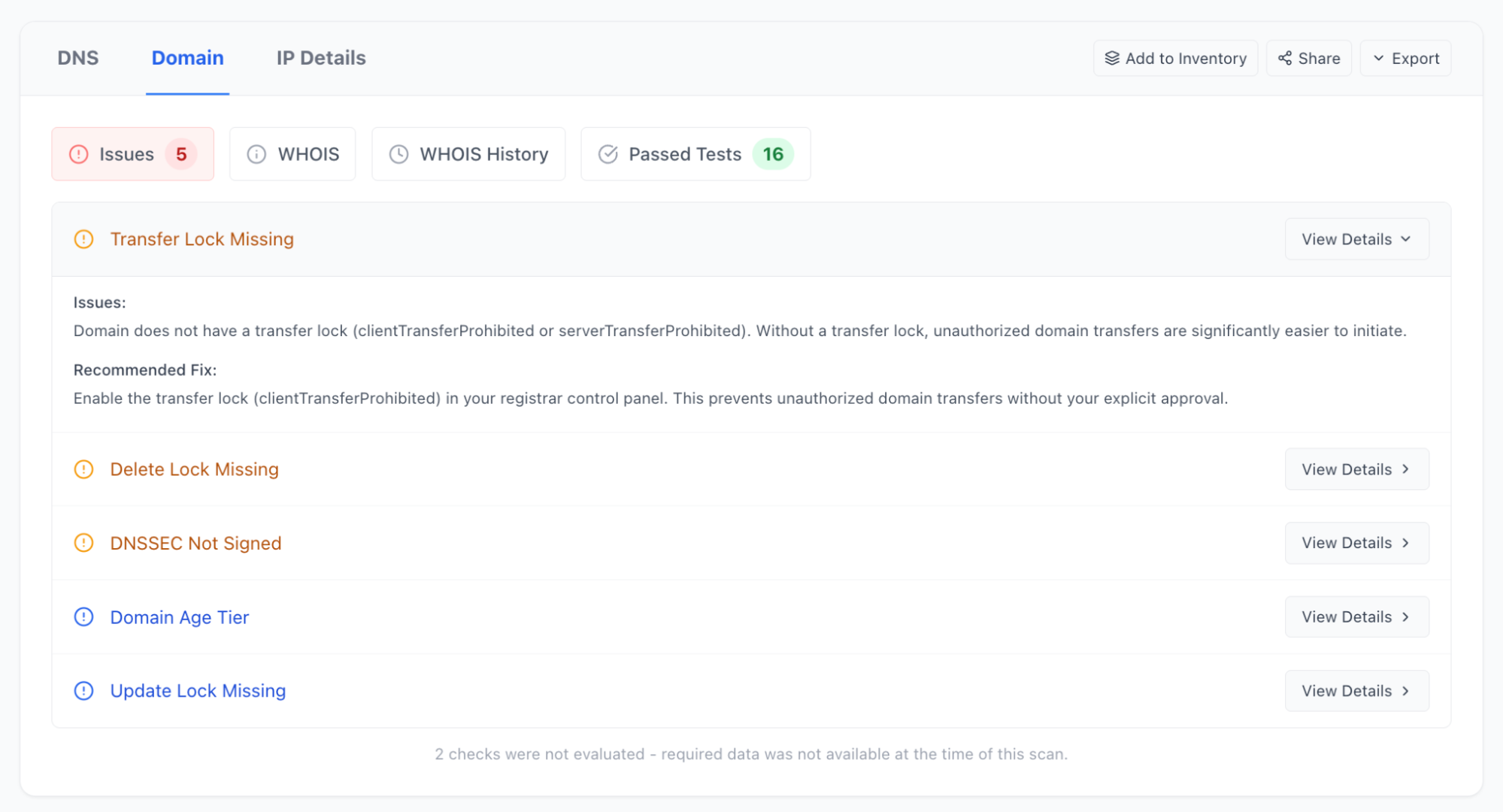
Task: Click warning icon beside Delete Lock Missing
Action: click(83, 469)
